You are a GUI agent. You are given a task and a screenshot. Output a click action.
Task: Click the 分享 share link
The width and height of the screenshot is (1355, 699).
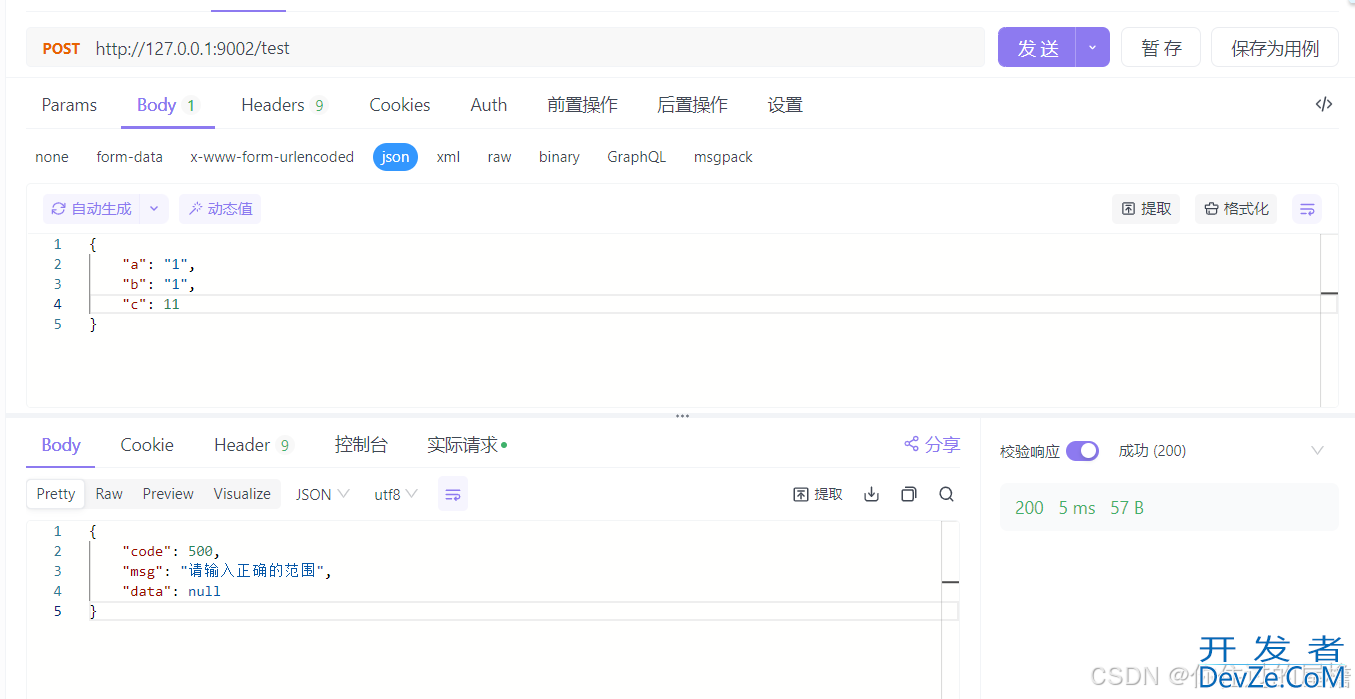point(932,444)
